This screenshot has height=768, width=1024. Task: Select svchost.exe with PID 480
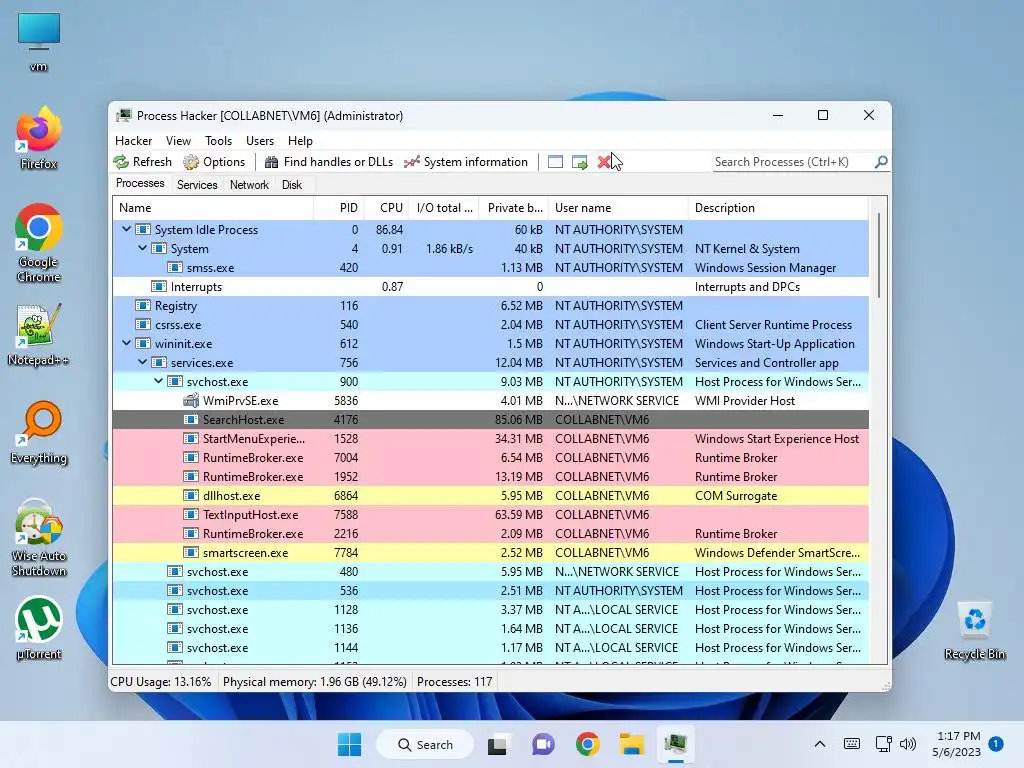click(x=490, y=571)
